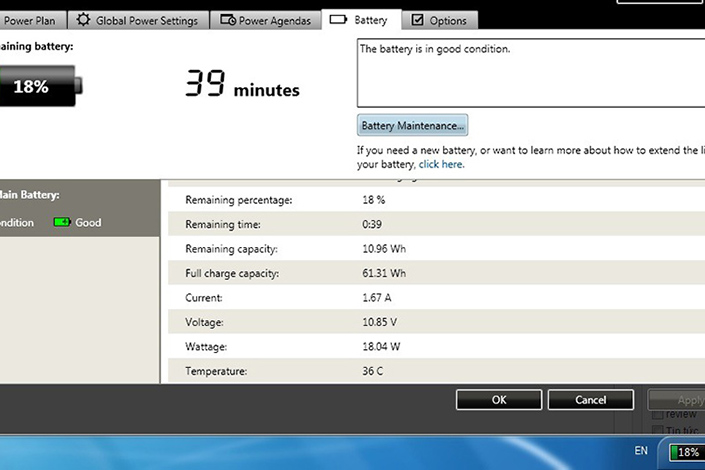This screenshot has width=705, height=470.
Task: Click the 39 minutes remaining readout
Action: point(242,87)
